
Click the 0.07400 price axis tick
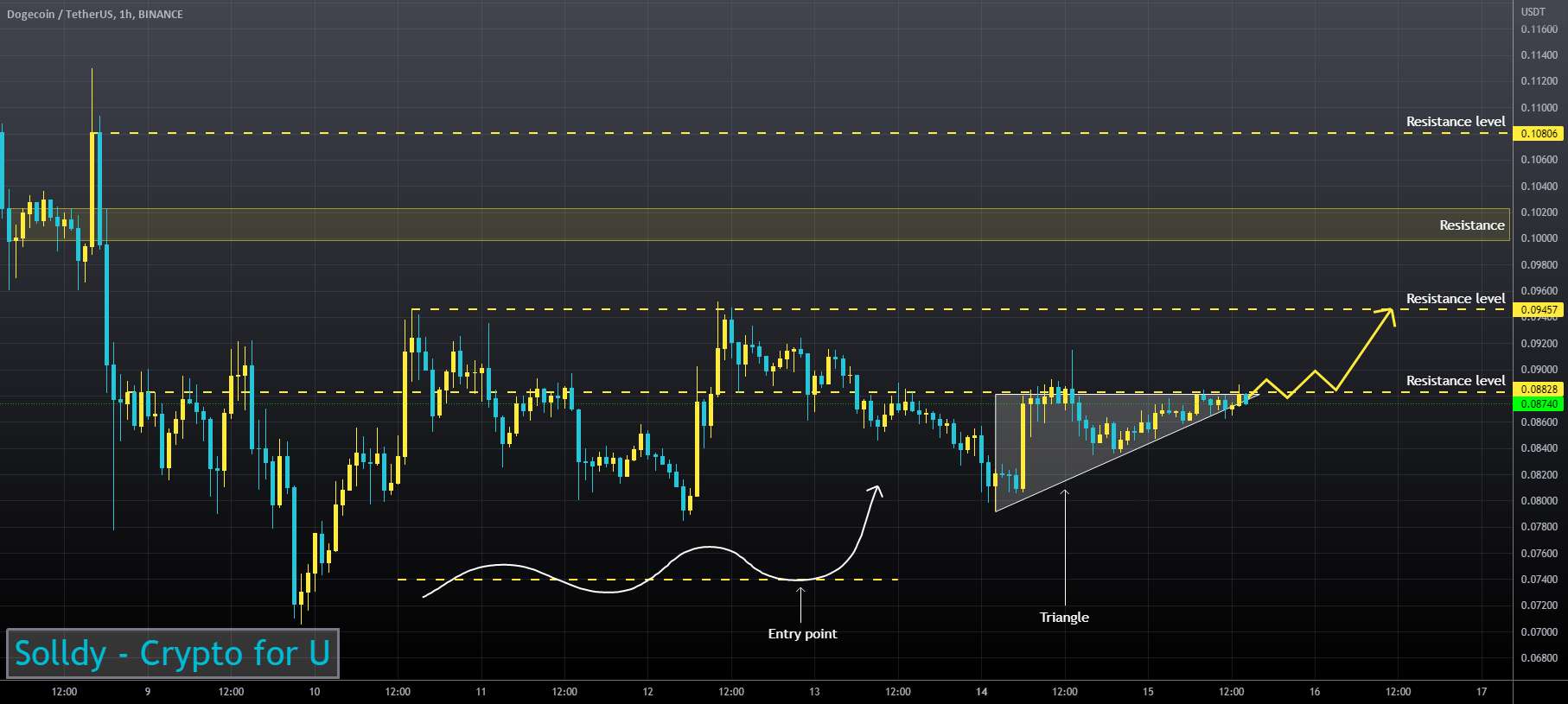tap(1539, 580)
